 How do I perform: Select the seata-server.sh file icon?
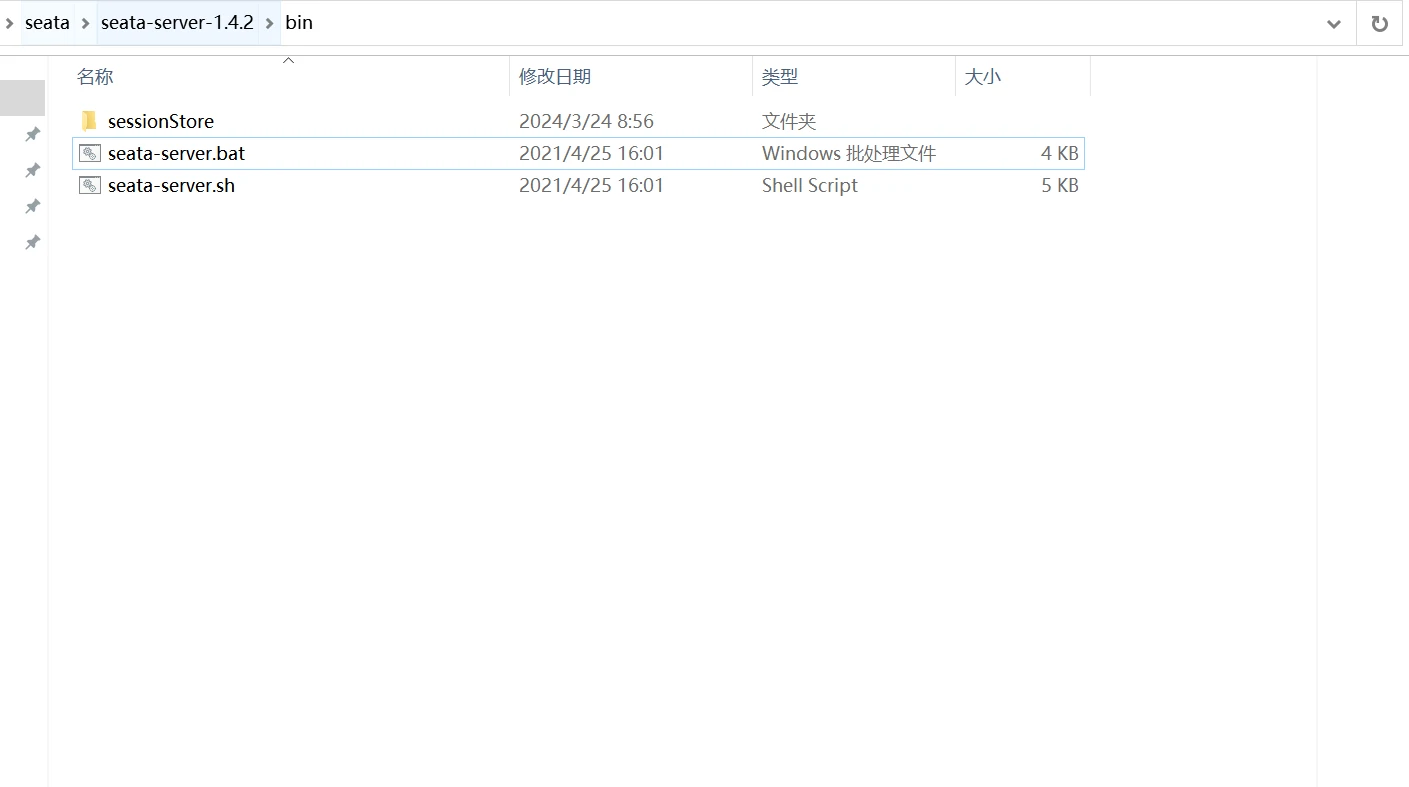(x=90, y=185)
